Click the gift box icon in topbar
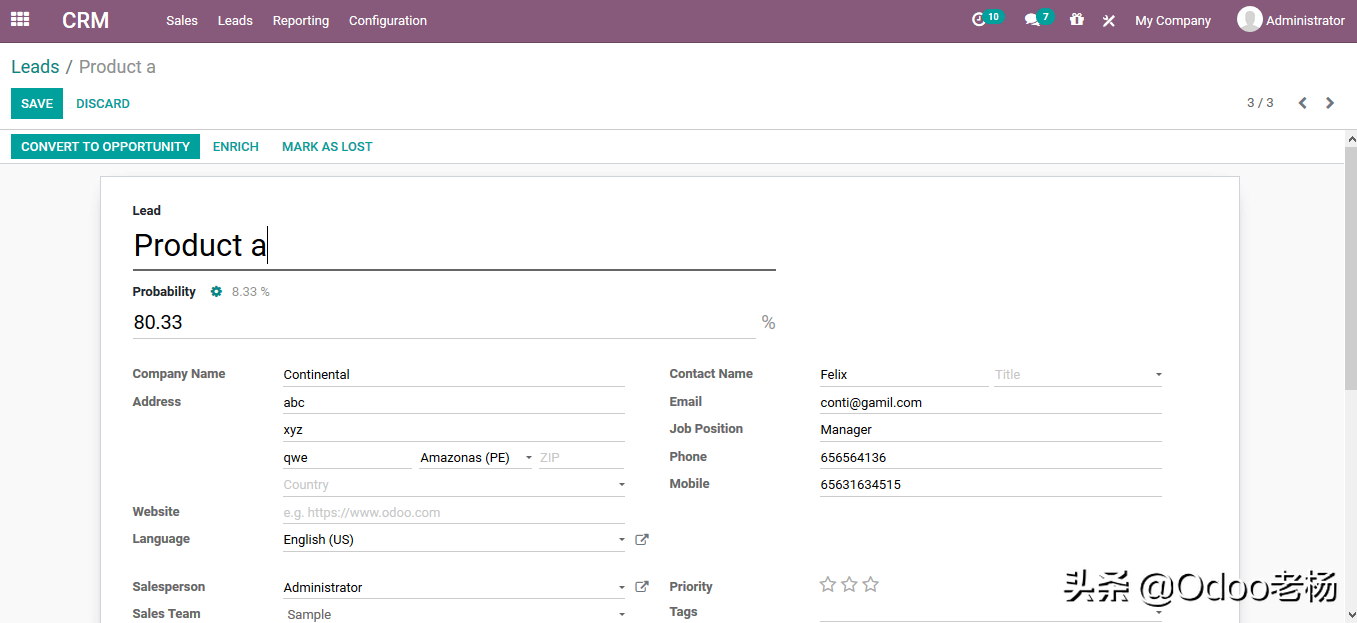Viewport: 1357px width, 623px height. pos(1076,19)
